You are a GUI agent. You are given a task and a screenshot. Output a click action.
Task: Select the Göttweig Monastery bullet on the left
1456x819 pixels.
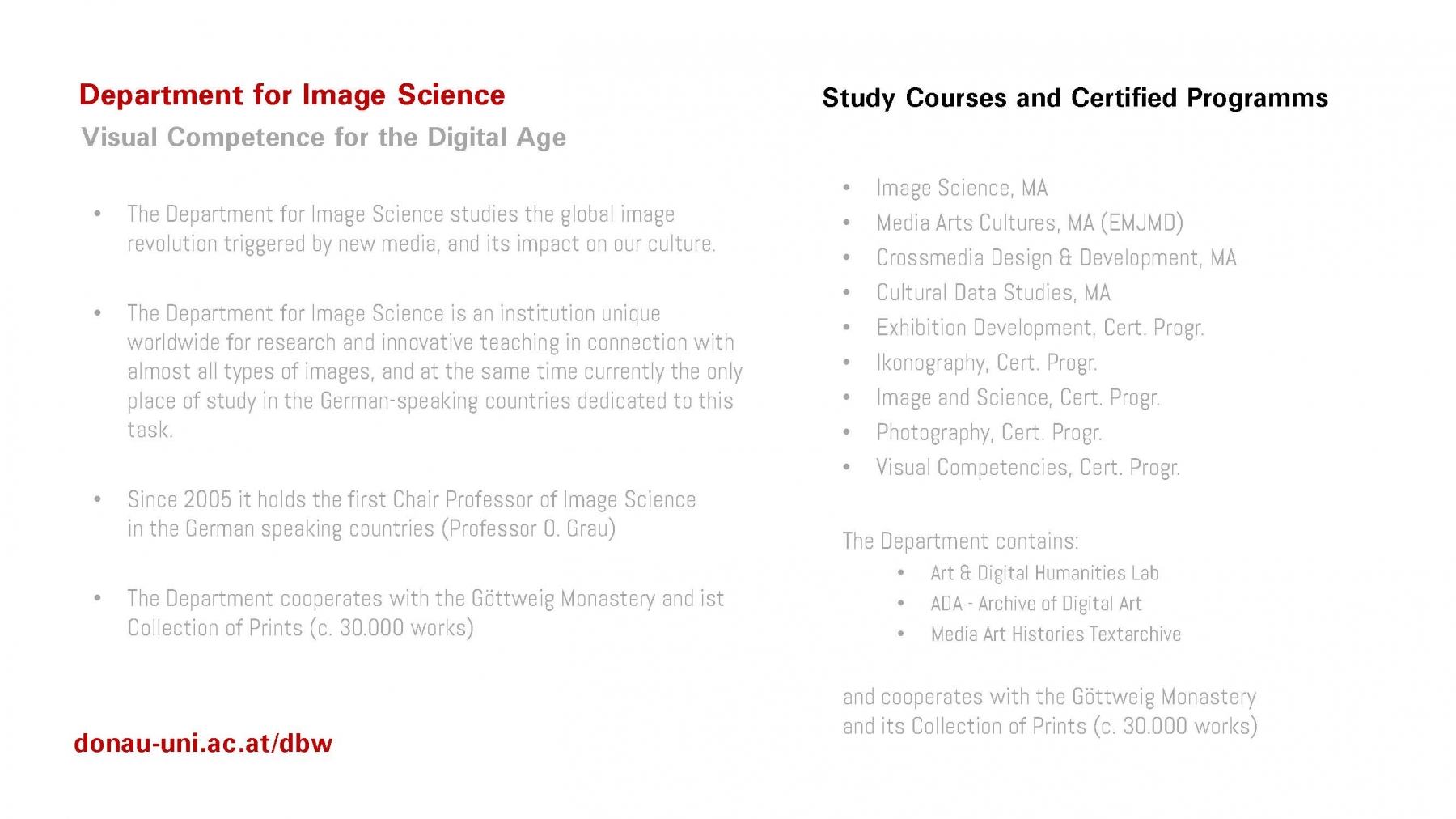point(425,613)
